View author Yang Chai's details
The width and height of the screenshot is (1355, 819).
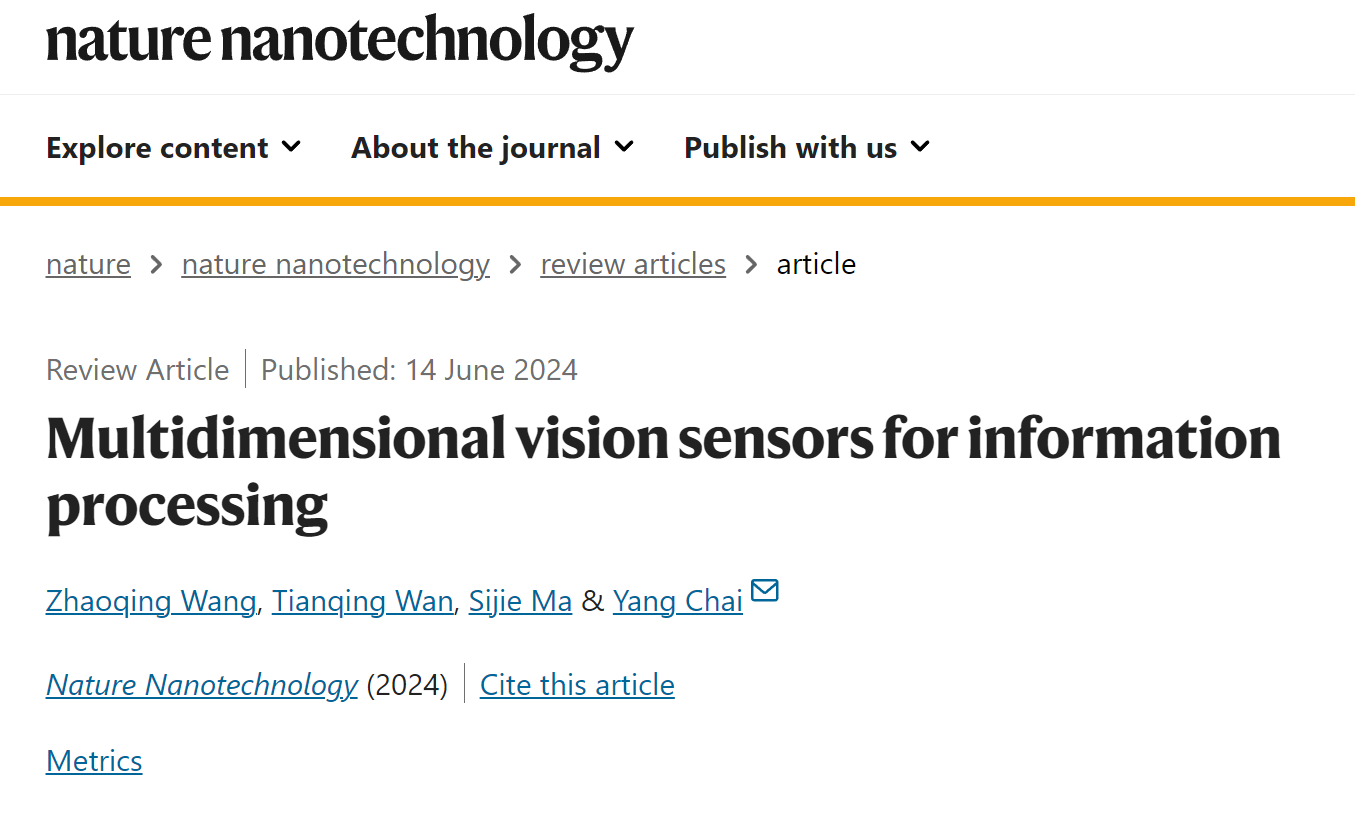tap(678, 601)
